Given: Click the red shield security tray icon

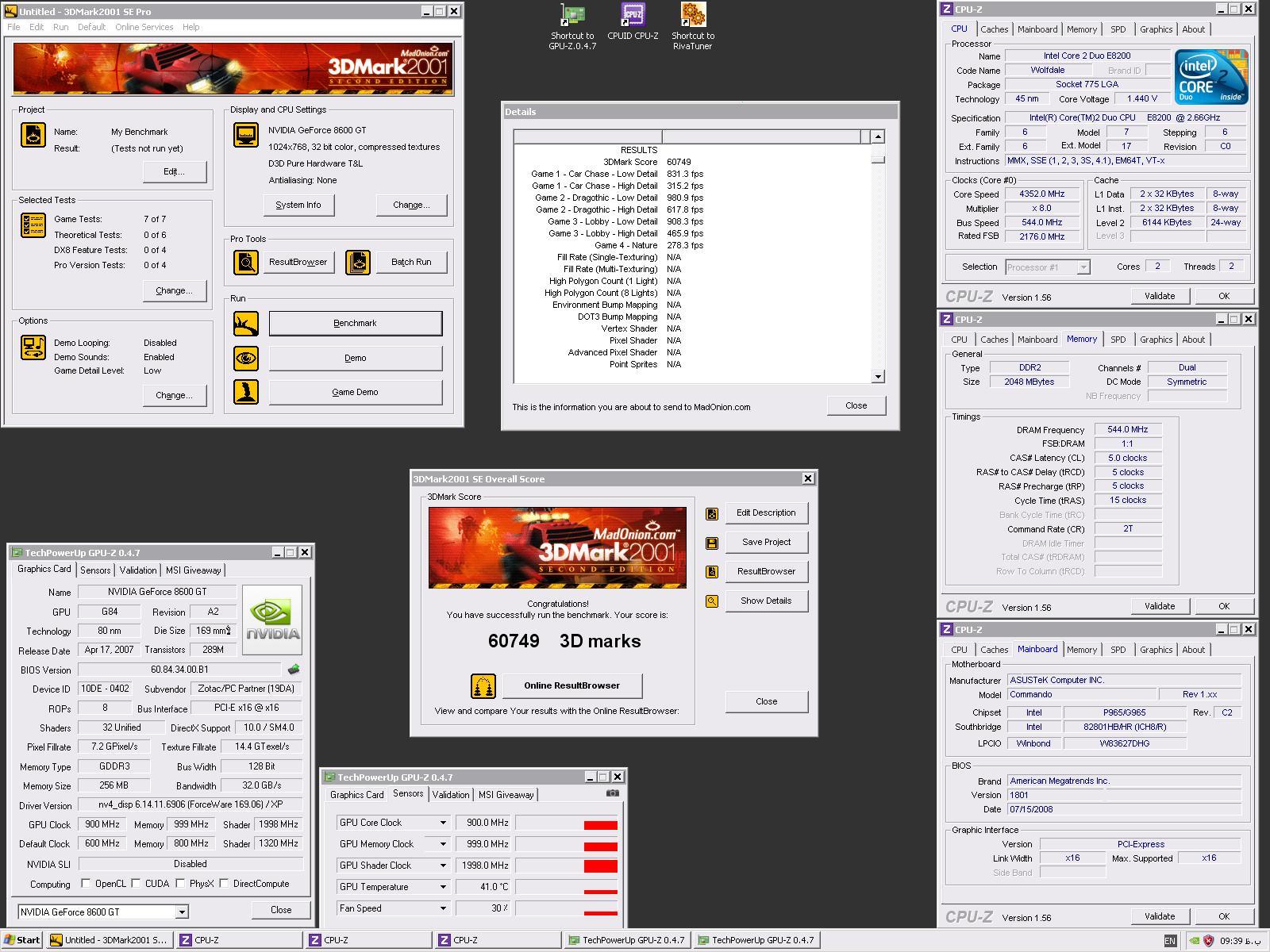Looking at the screenshot, I should point(1209,941).
